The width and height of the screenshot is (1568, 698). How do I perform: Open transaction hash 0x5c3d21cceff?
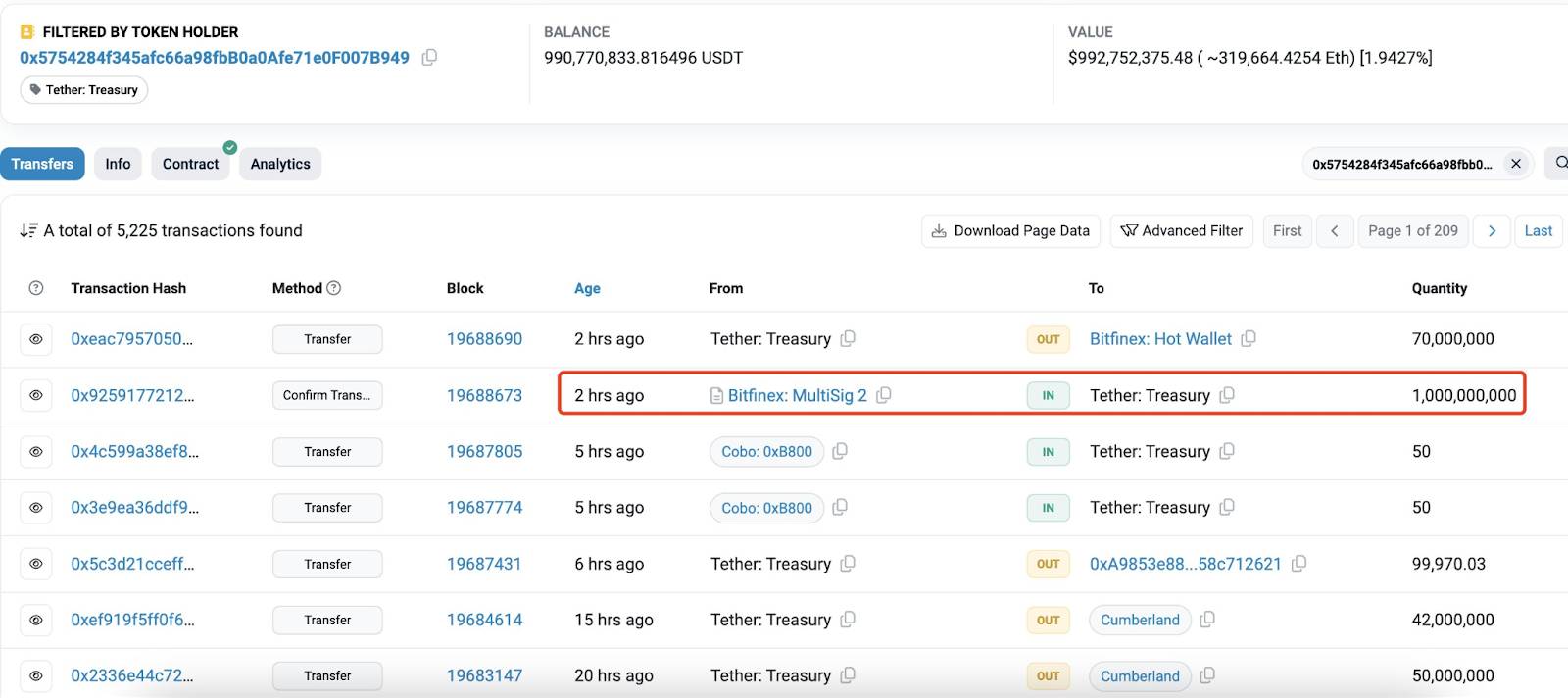coord(132,564)
